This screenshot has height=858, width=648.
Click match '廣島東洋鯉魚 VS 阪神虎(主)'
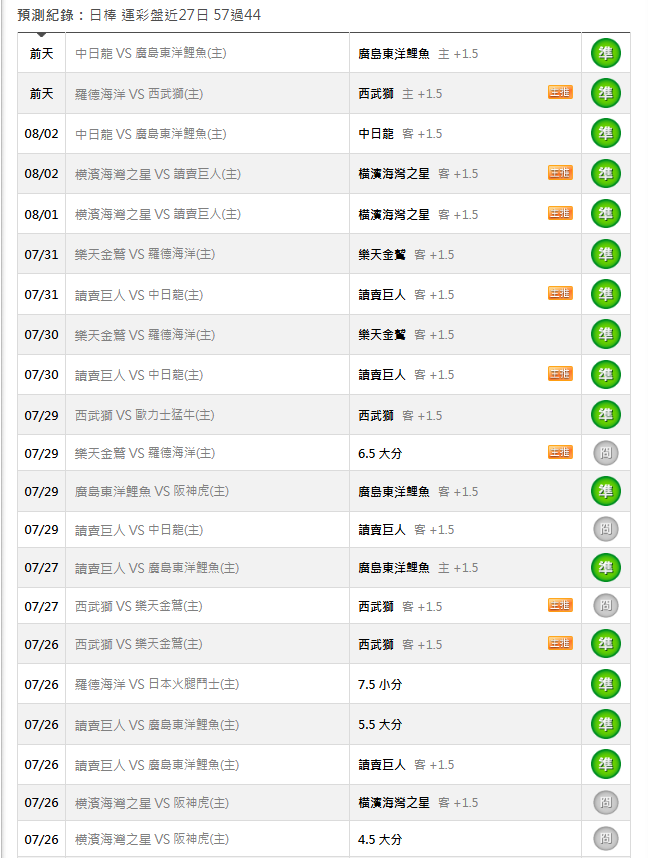[152, 491]
